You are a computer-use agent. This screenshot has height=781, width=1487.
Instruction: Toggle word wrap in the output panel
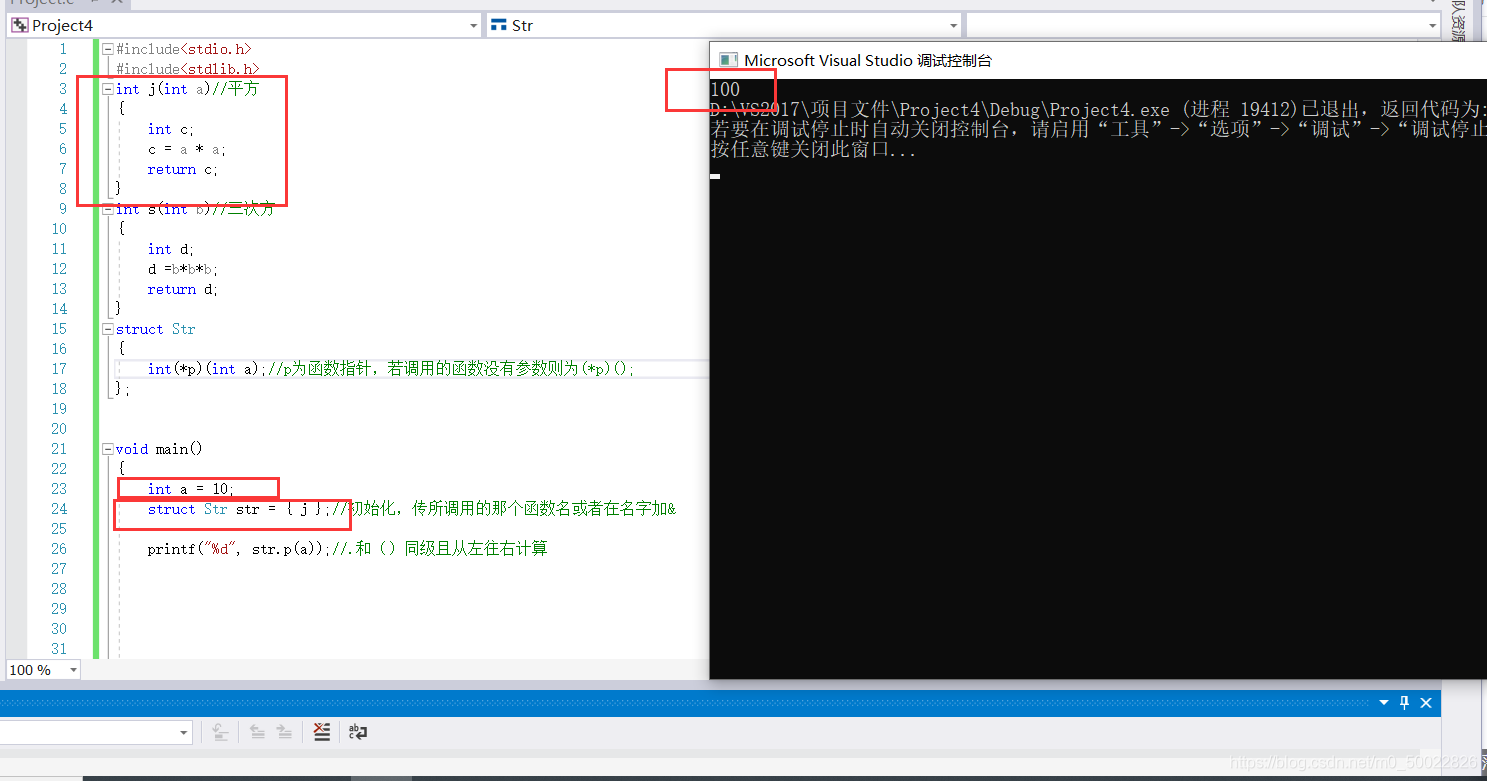358,732
